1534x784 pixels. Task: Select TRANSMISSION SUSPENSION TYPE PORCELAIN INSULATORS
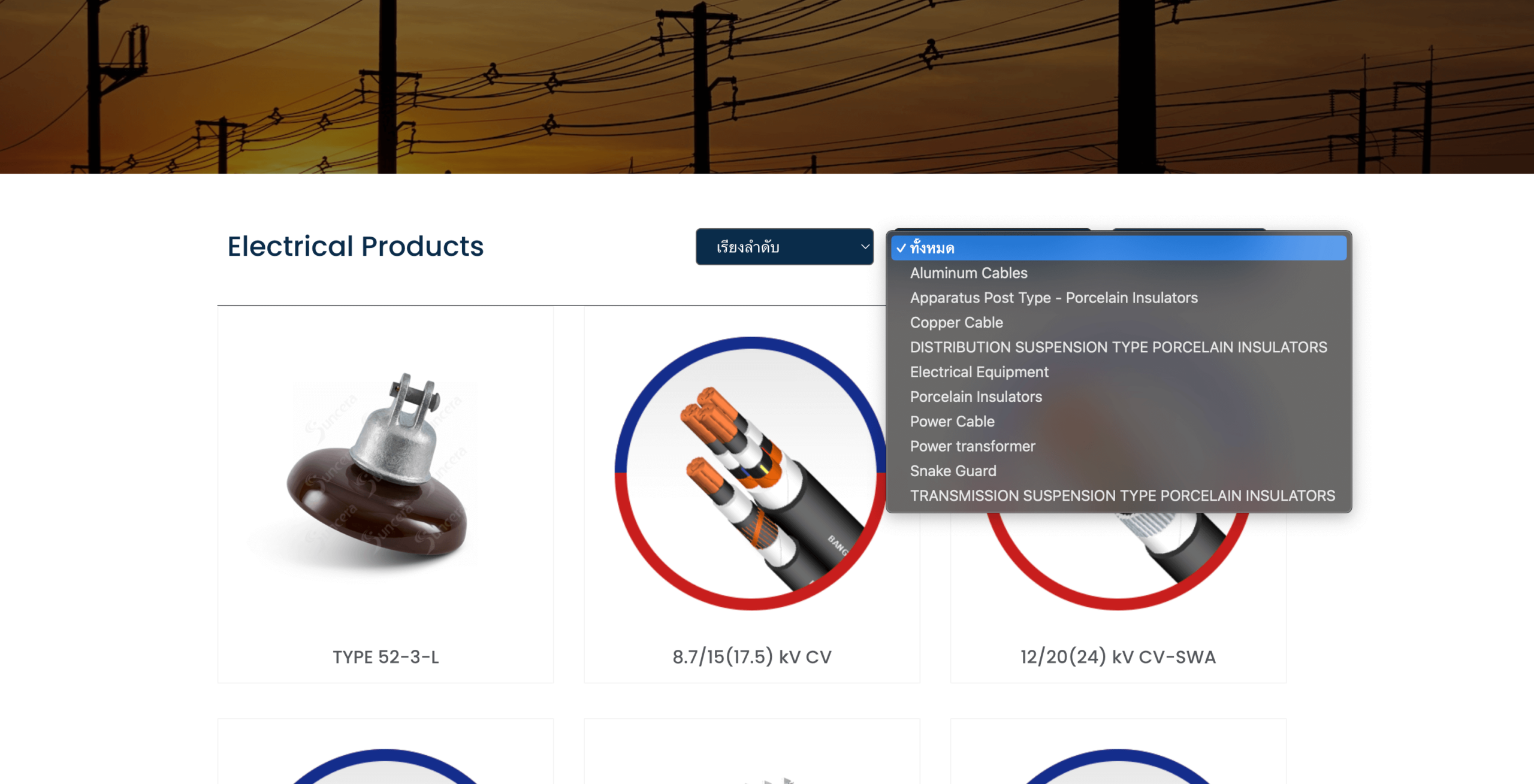coord(1119,496)
